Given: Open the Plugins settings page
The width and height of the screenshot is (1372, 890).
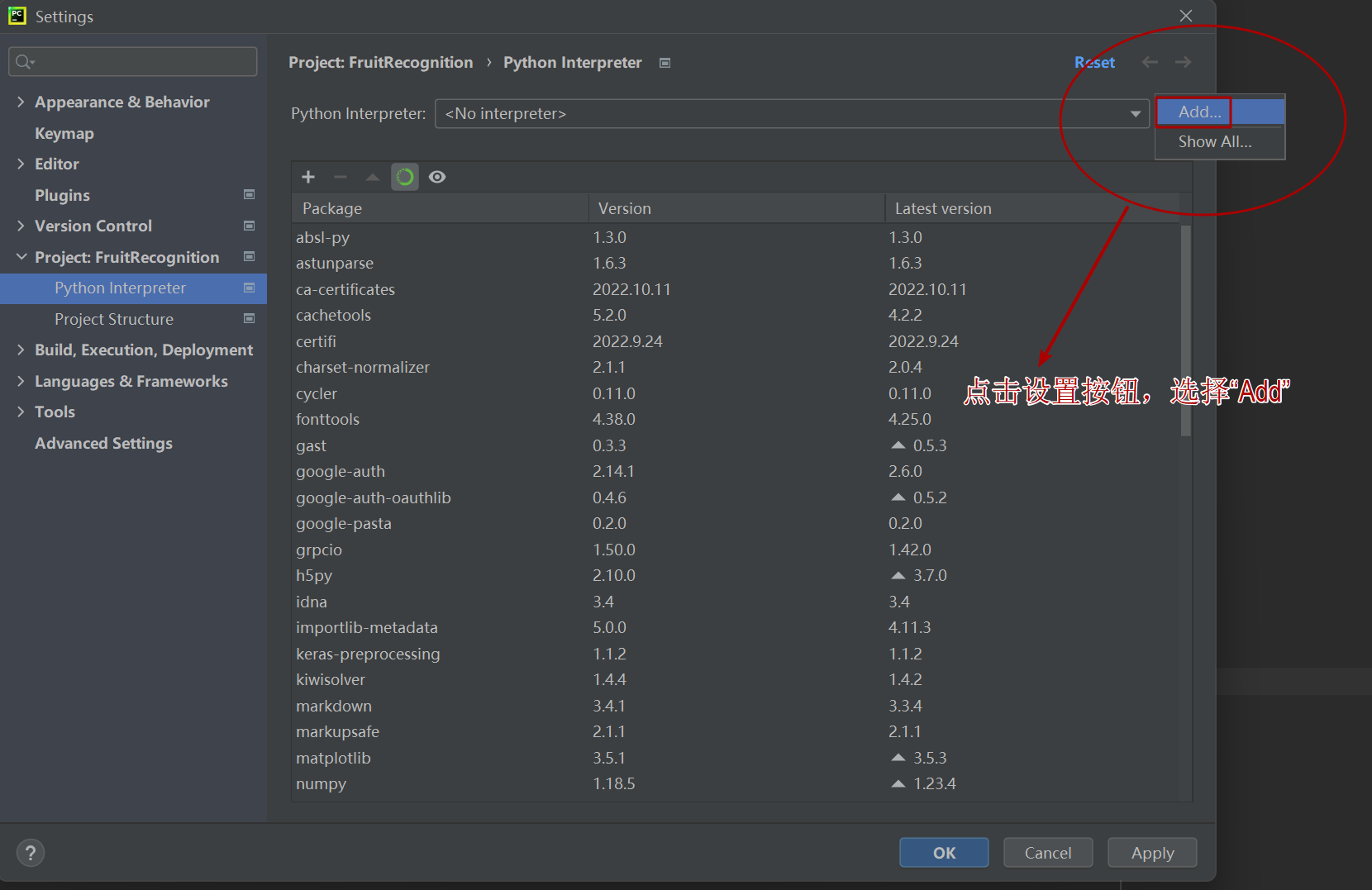Looking at the screenshot, I should click(62, 195).
